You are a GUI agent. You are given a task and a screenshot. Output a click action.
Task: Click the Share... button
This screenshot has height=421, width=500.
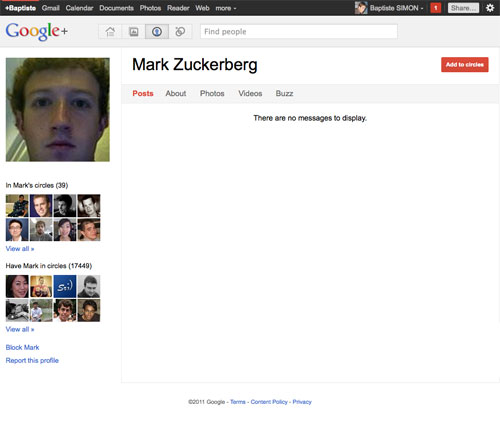463,8
